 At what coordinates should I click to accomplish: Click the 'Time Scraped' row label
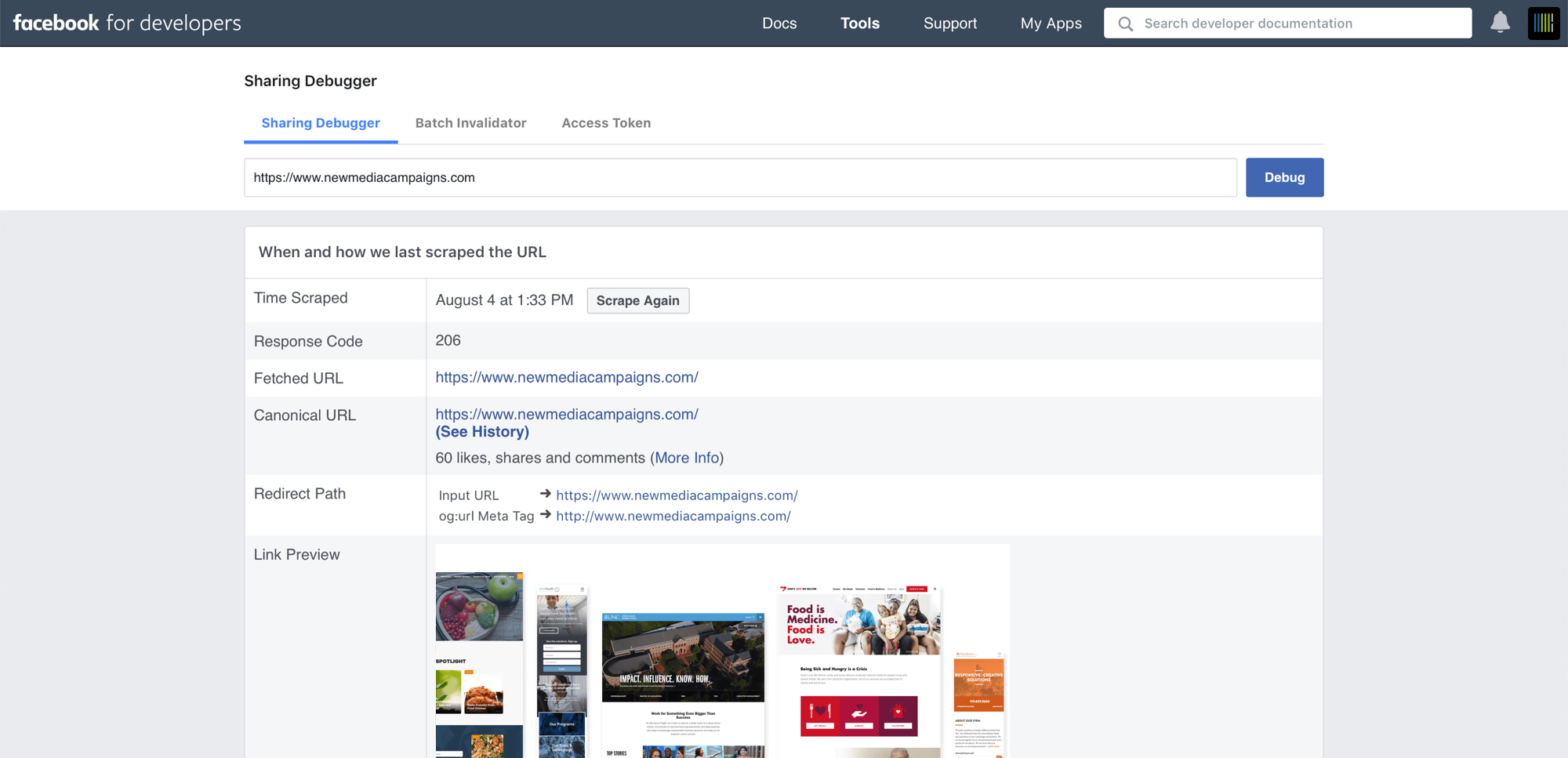point(300,298)
